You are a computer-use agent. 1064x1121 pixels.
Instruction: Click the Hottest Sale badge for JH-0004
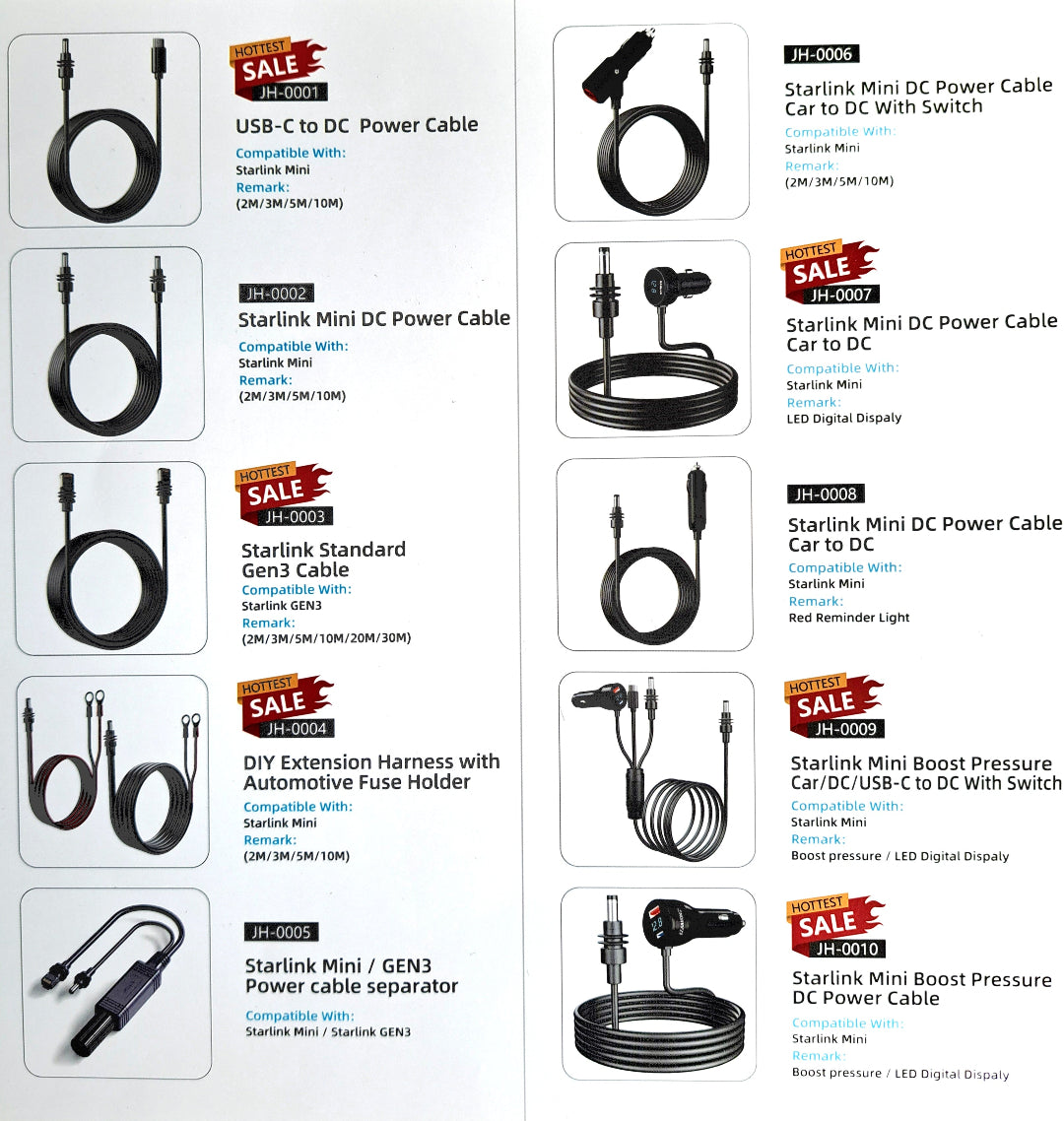pos(286,707)
